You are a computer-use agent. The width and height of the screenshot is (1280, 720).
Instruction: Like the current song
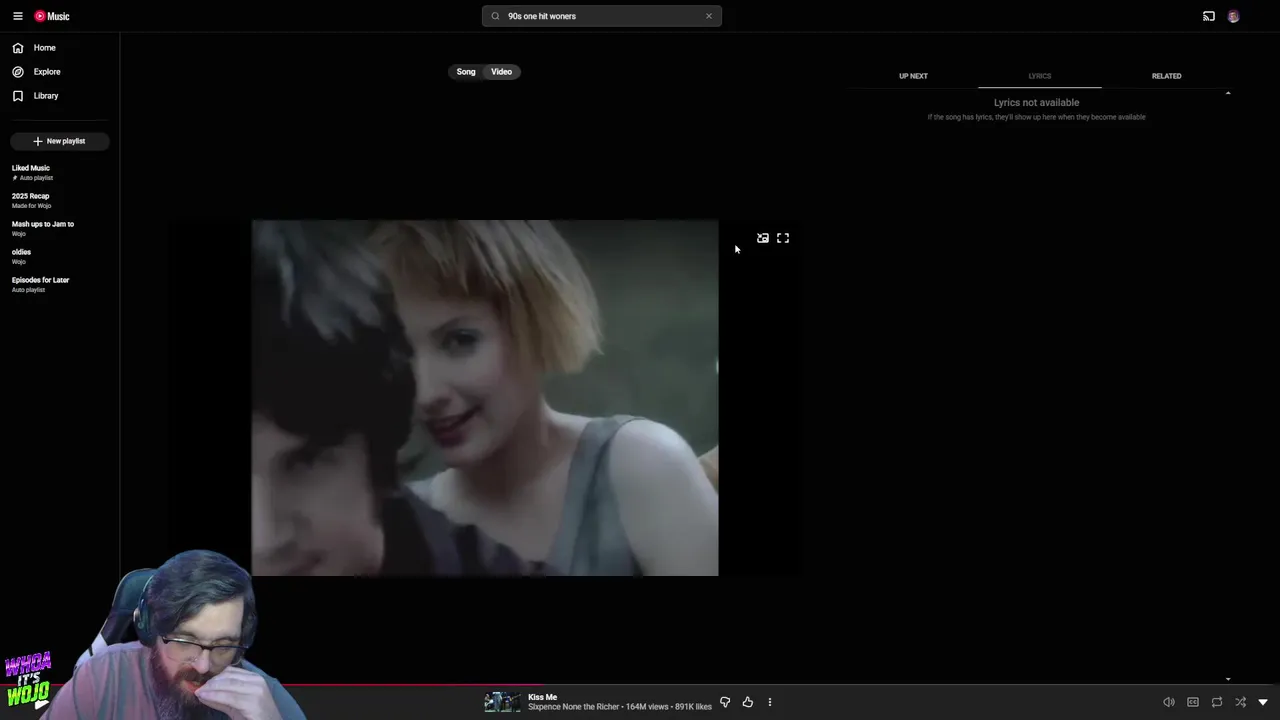click(748, 702)
